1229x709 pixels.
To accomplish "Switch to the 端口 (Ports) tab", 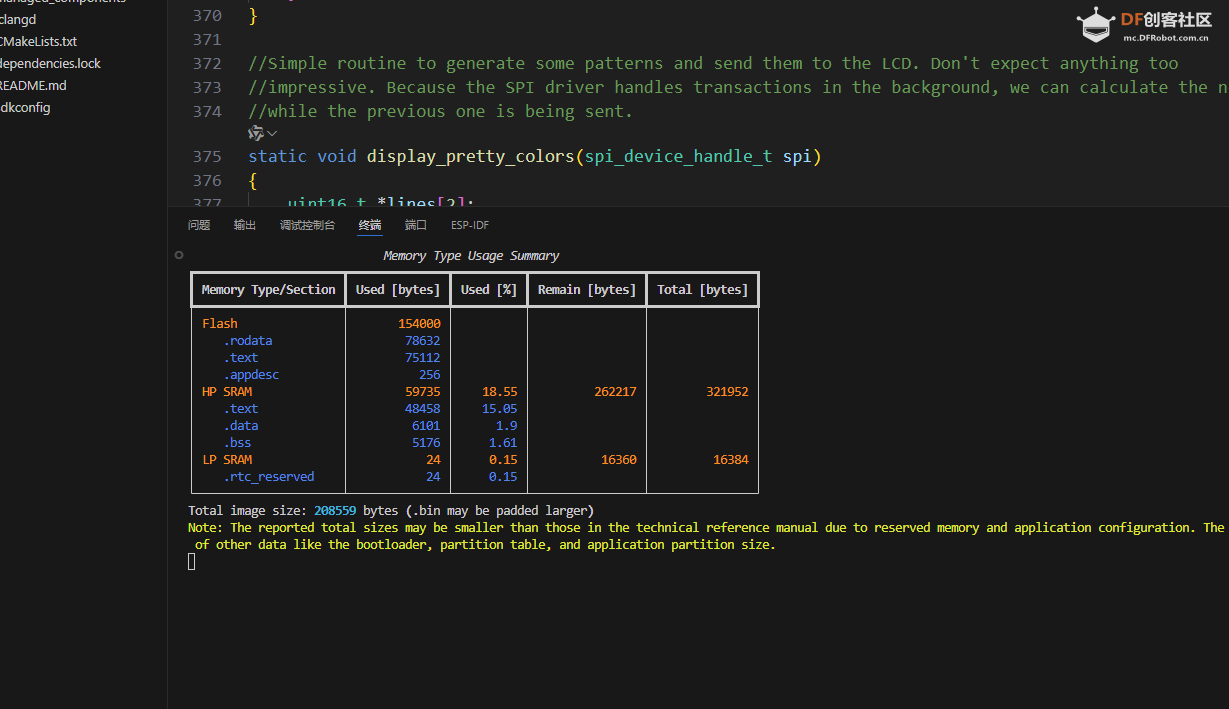I will [416, 225].
